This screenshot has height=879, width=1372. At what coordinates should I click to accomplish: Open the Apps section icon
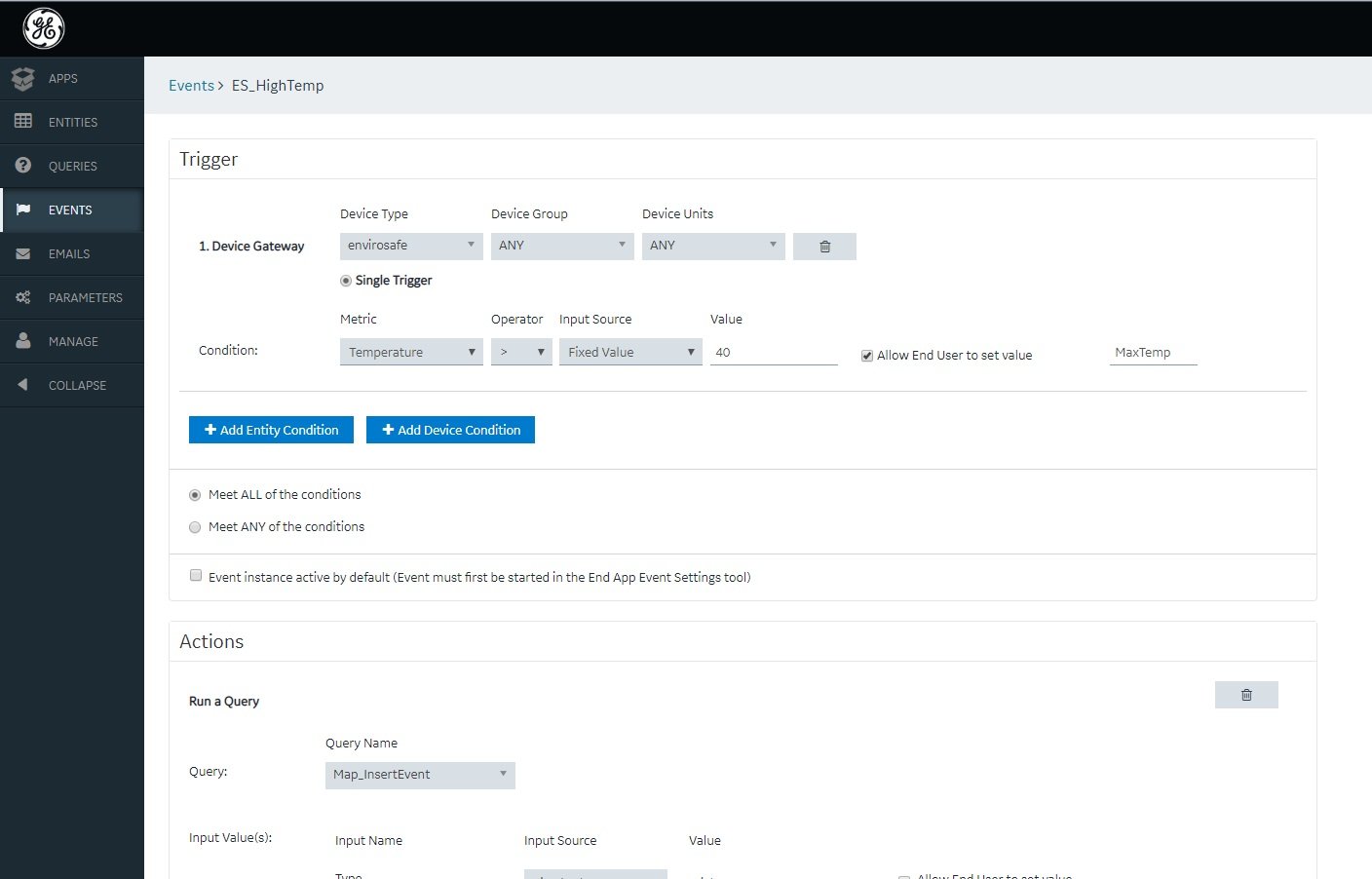(23, 79)
